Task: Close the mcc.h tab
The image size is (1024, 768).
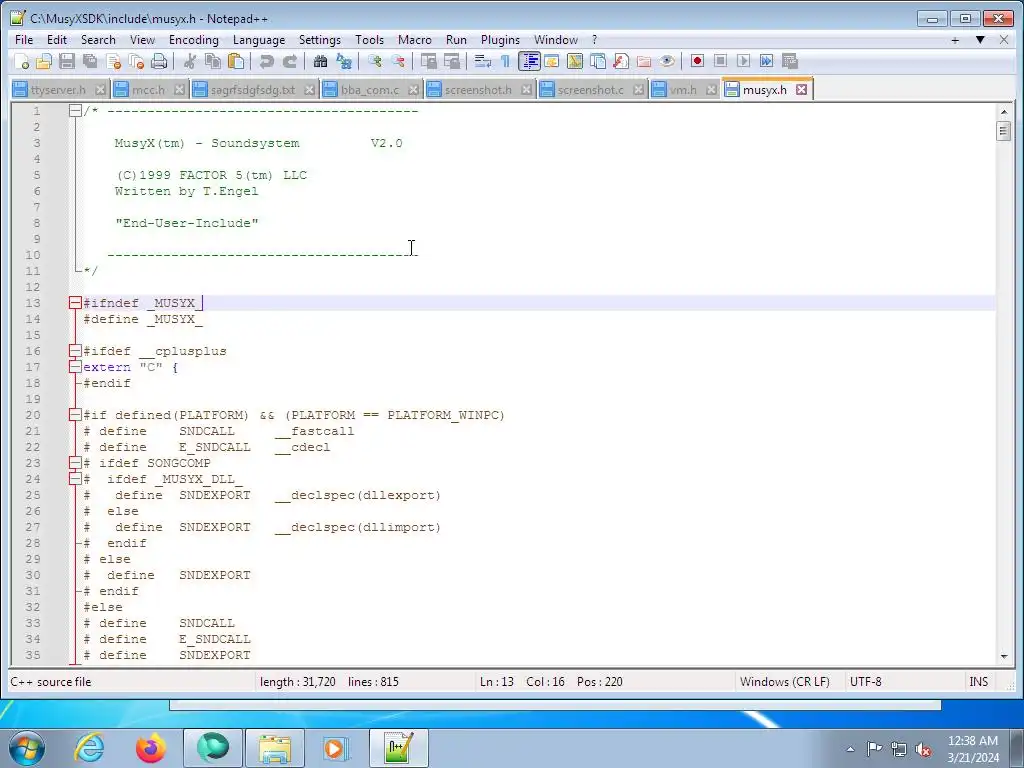Action: click(179, 90)
